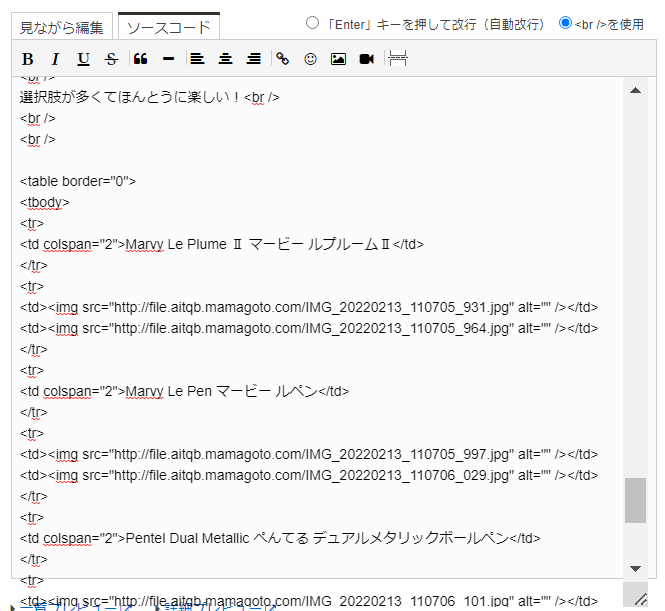This screenshot has height=611, width=665.
Task: Apply bold formatting with the B icon
Action: click(28, 59)
